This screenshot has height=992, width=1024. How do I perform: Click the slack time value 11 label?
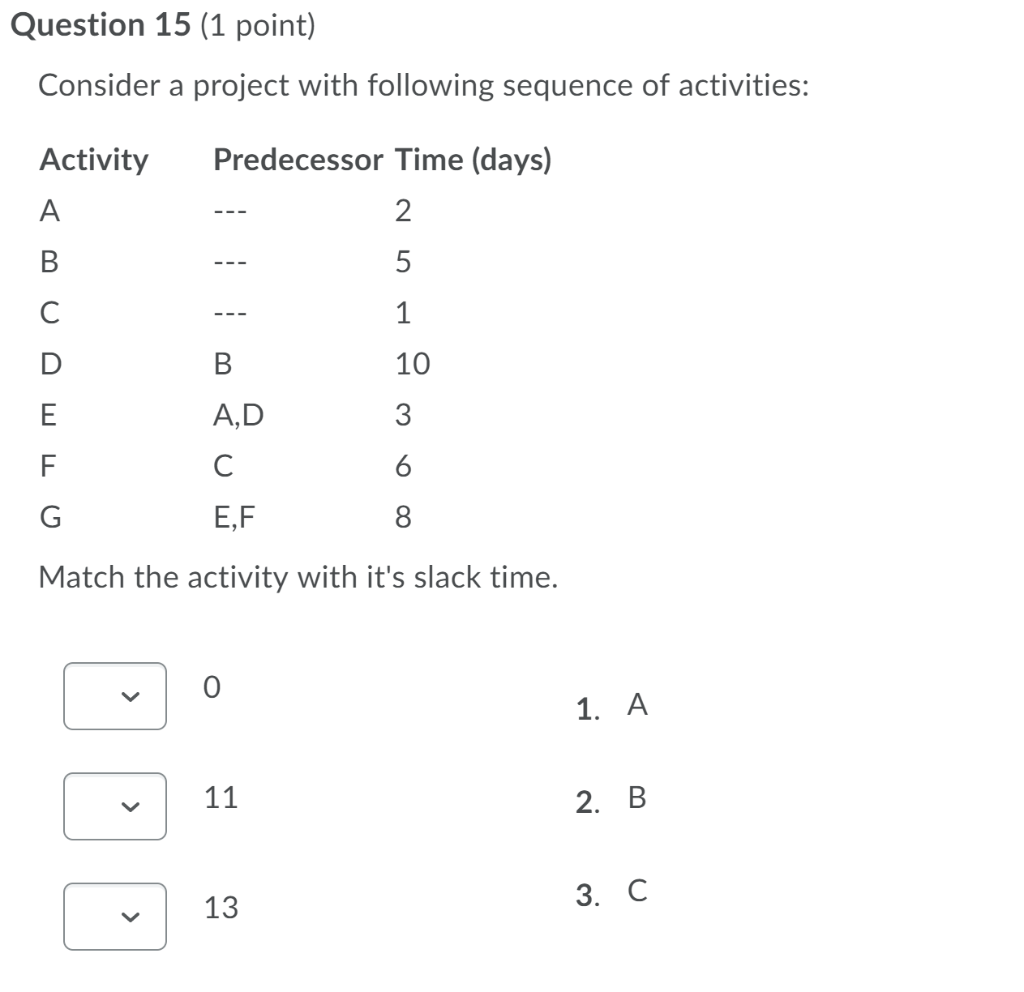coord(222,797)
